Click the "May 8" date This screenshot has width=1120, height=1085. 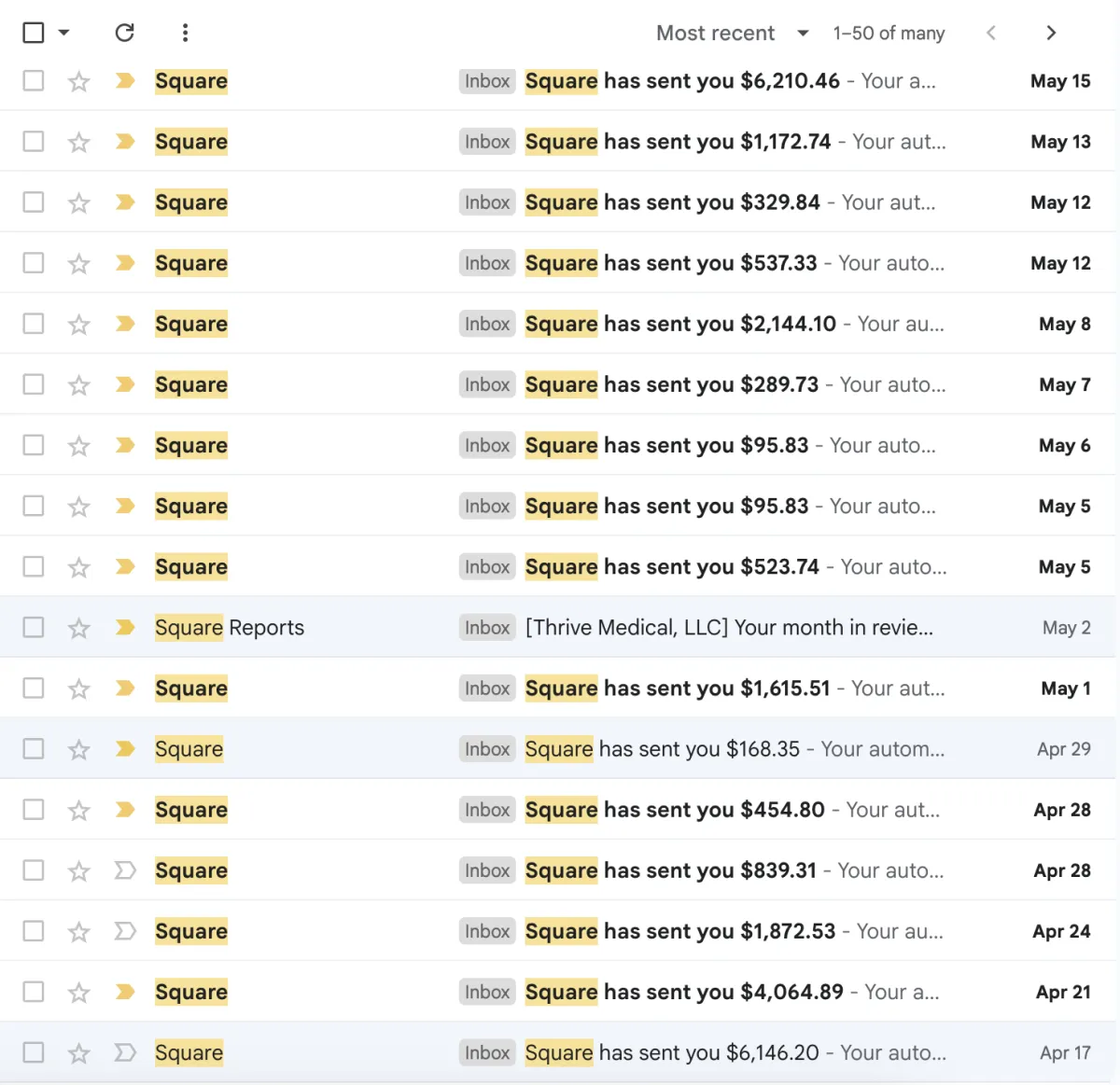(x=1065, y=324)
